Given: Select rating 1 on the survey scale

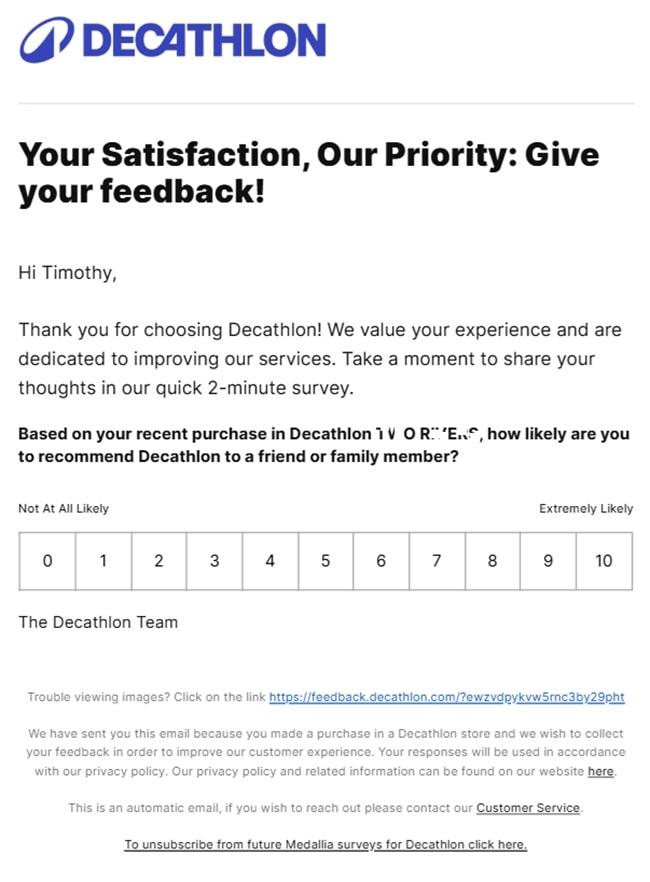Looking at the screenshot, I should click(102, 561).
